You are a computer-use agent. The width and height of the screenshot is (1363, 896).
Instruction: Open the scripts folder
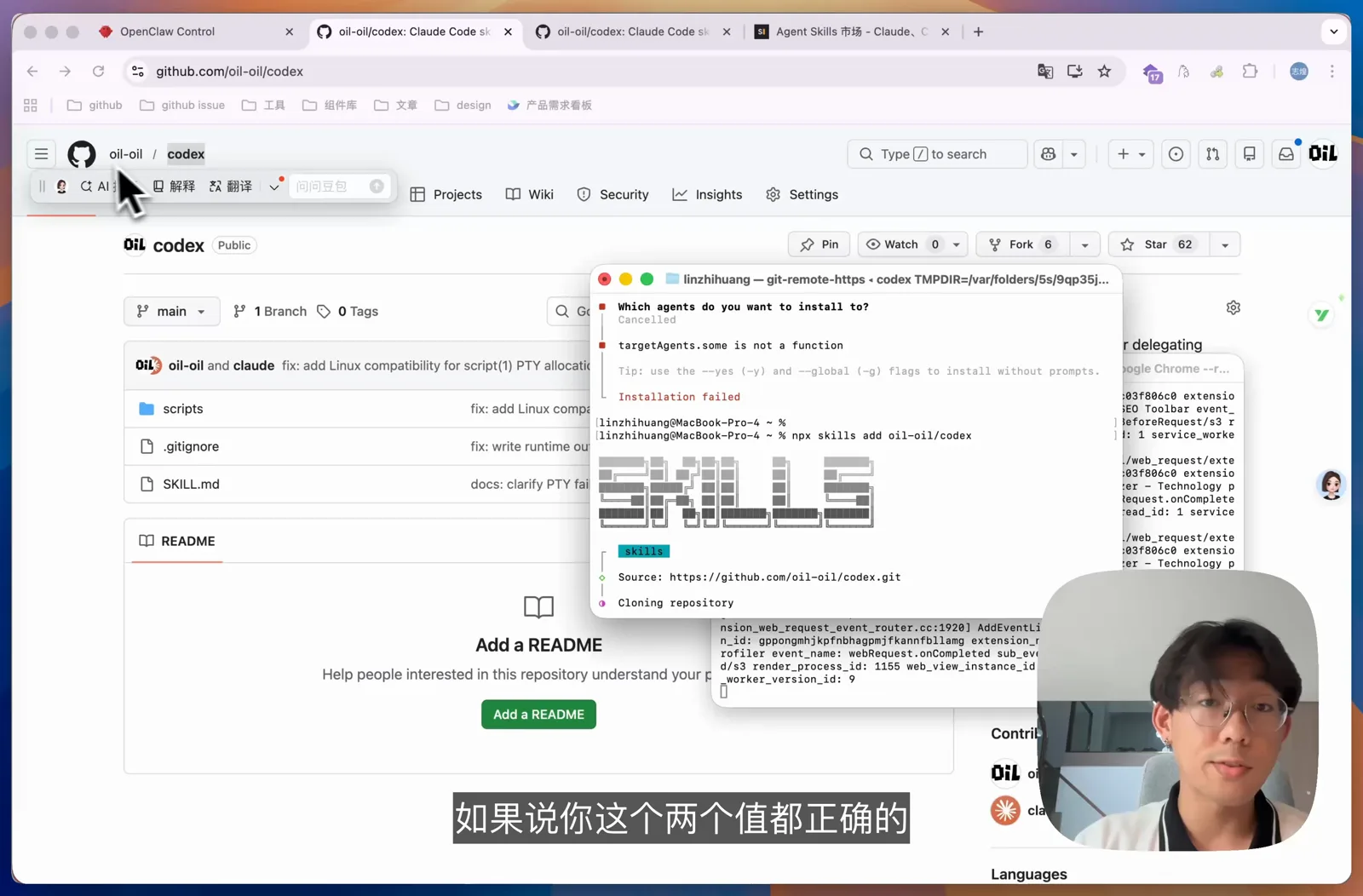pyautogui.click(x=183, y=409)
